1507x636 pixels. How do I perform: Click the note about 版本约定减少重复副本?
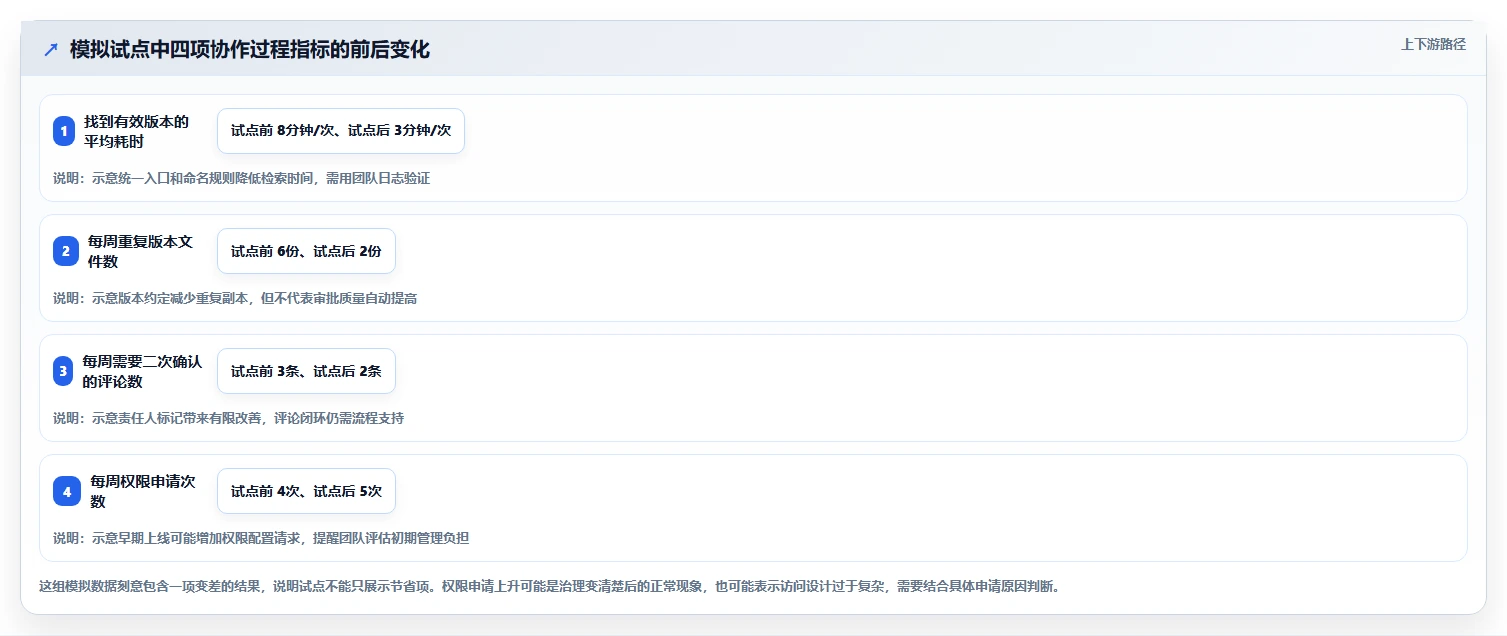[x=235, y=298]
